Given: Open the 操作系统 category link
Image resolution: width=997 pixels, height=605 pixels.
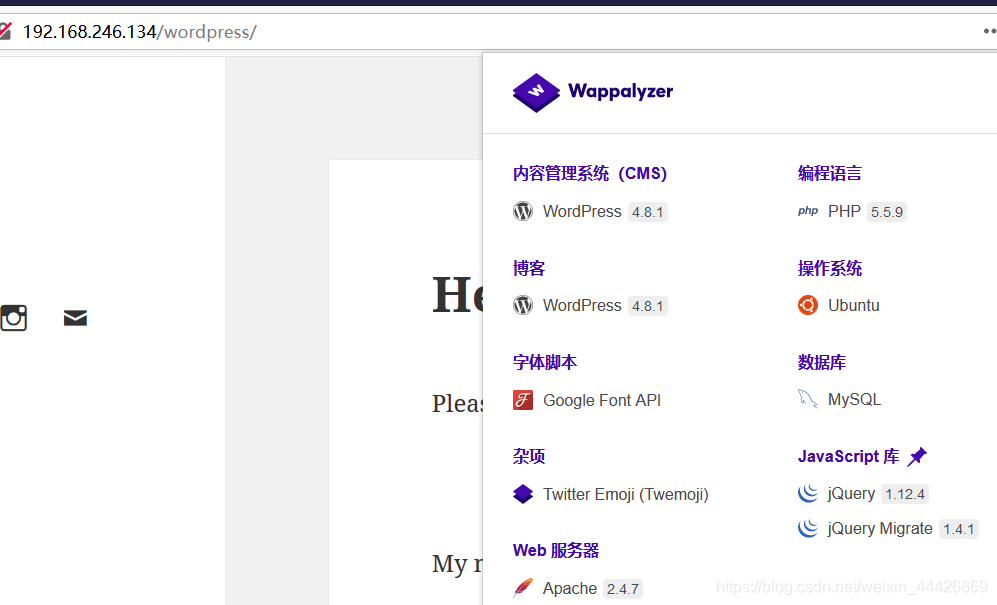Looking at the screenshot, I should pos(829,268).
